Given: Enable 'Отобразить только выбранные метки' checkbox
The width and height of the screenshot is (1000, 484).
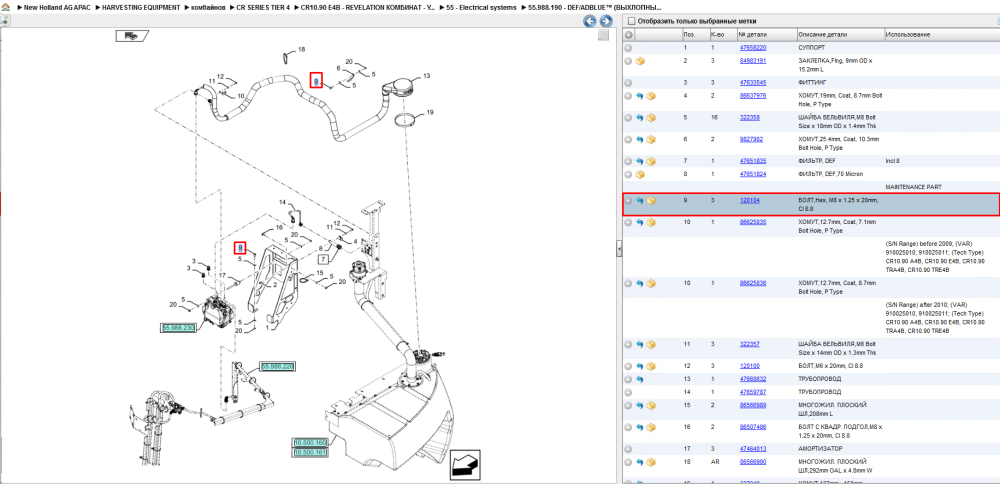Looking at the screenshot, I should tap(631, 21).
